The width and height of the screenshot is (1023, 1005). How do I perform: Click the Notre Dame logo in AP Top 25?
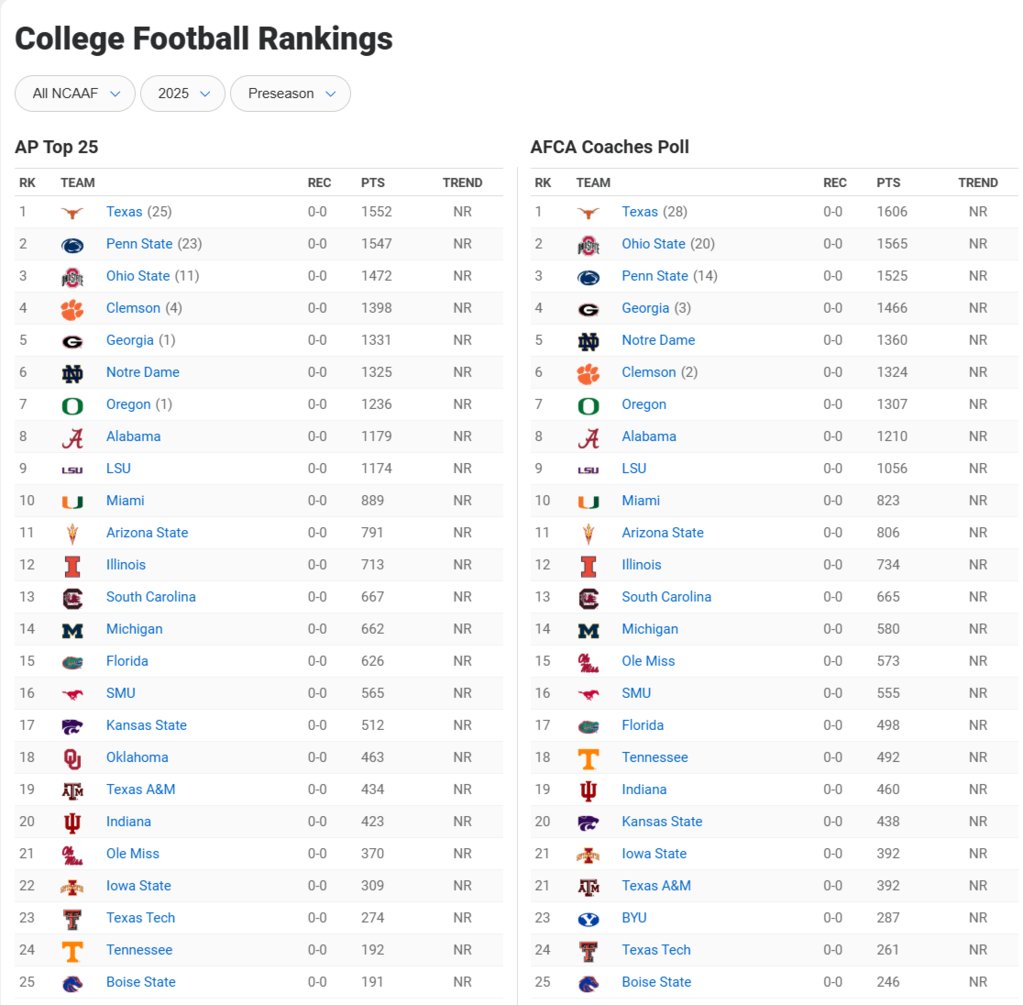click(72, 373)
